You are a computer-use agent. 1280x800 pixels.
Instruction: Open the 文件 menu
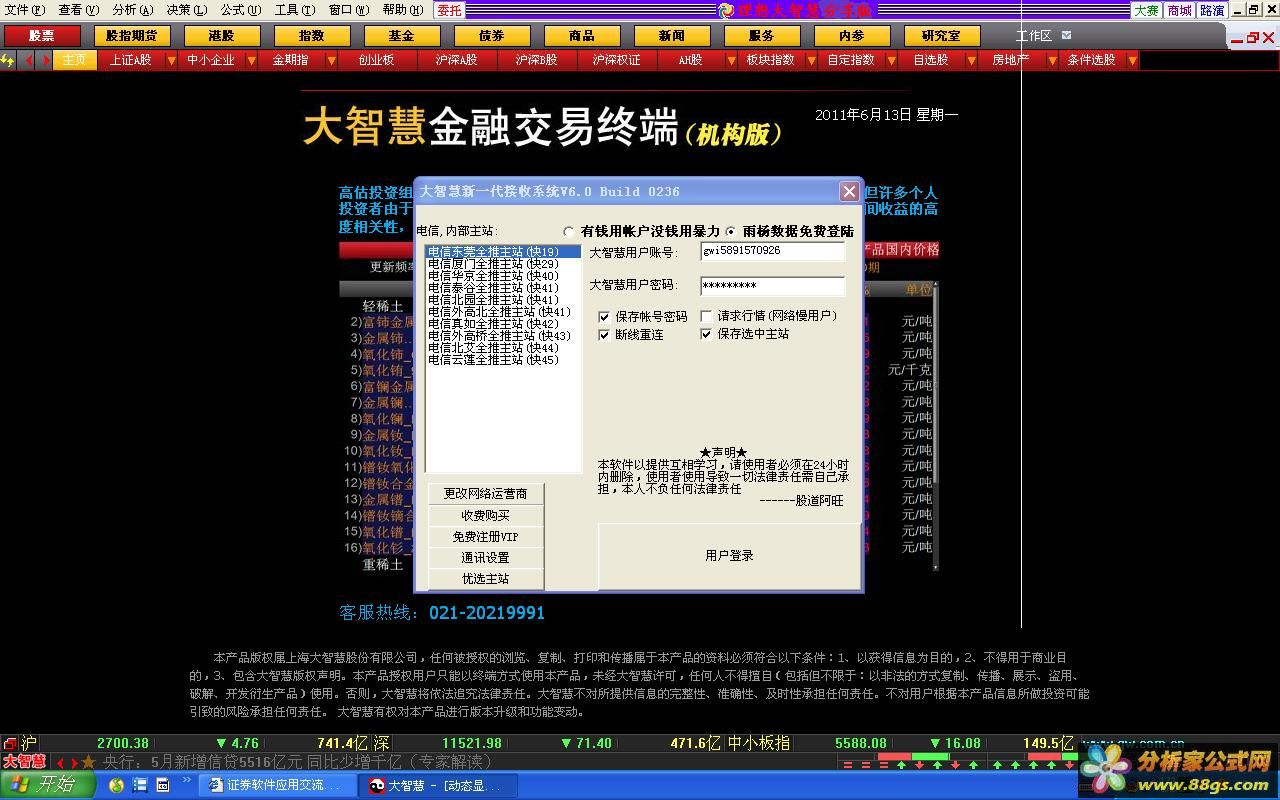(x=25, y=10)
